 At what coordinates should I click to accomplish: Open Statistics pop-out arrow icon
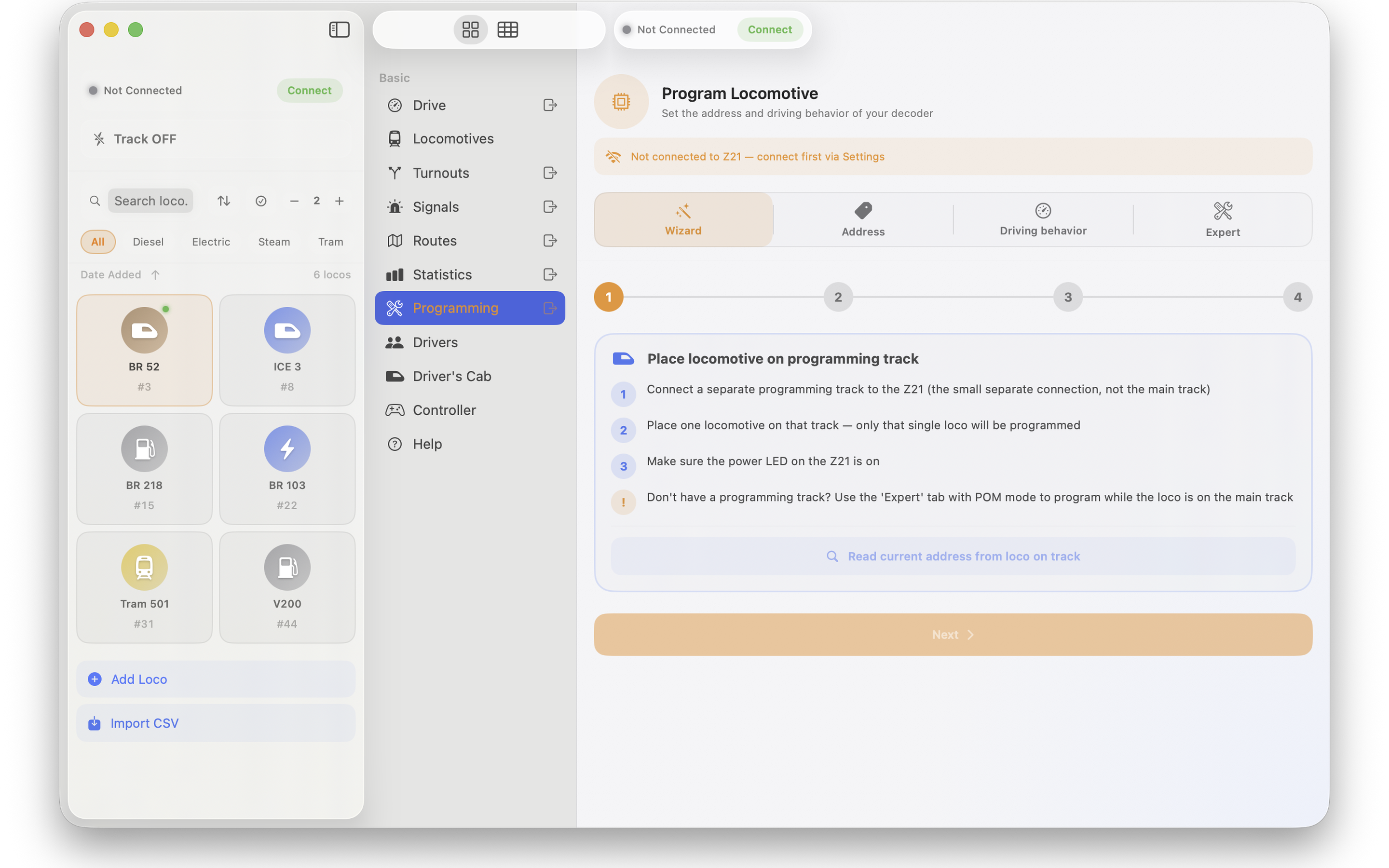pyautogui.click(x=550, y=274)
